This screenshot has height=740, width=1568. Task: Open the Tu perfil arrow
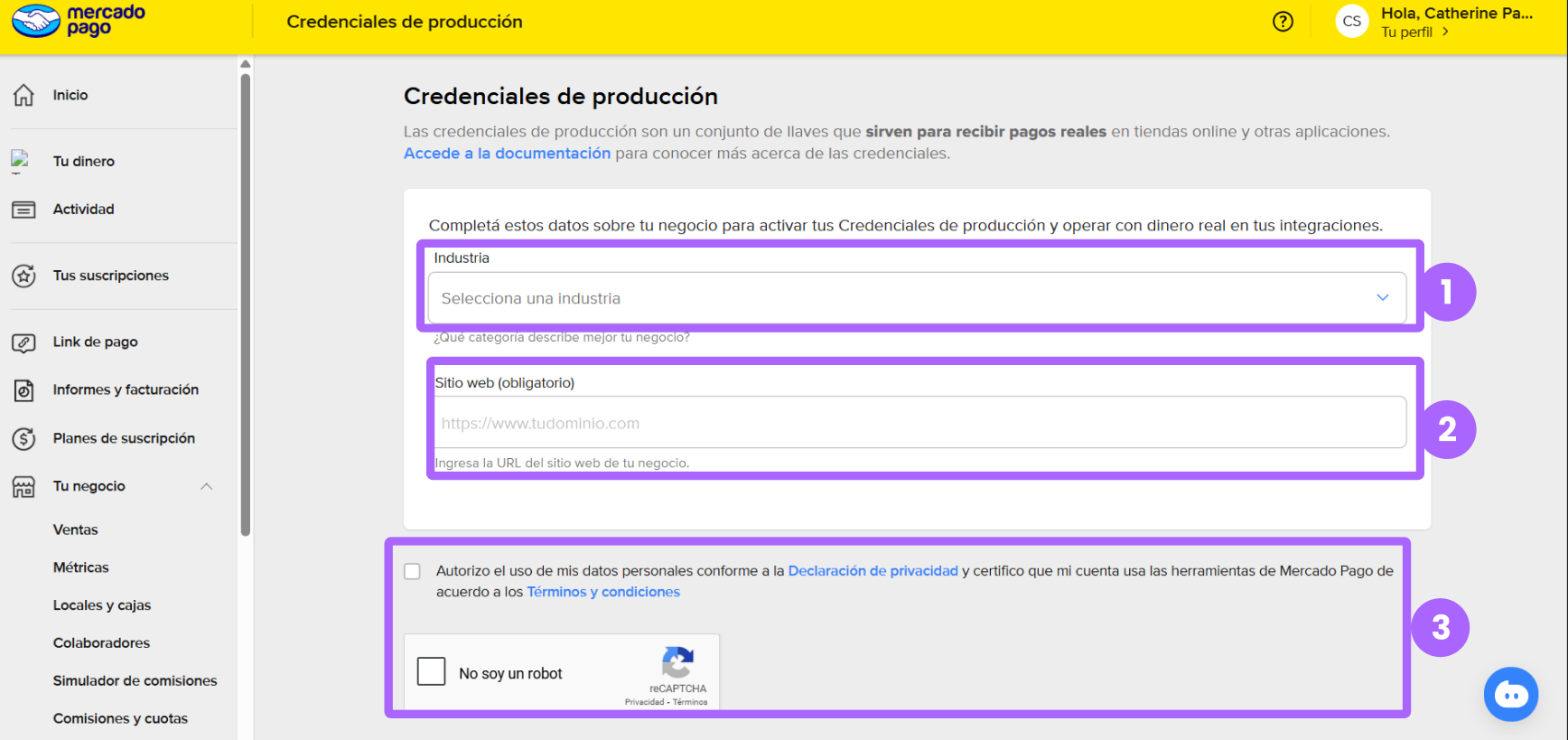tap(1445, 32)
